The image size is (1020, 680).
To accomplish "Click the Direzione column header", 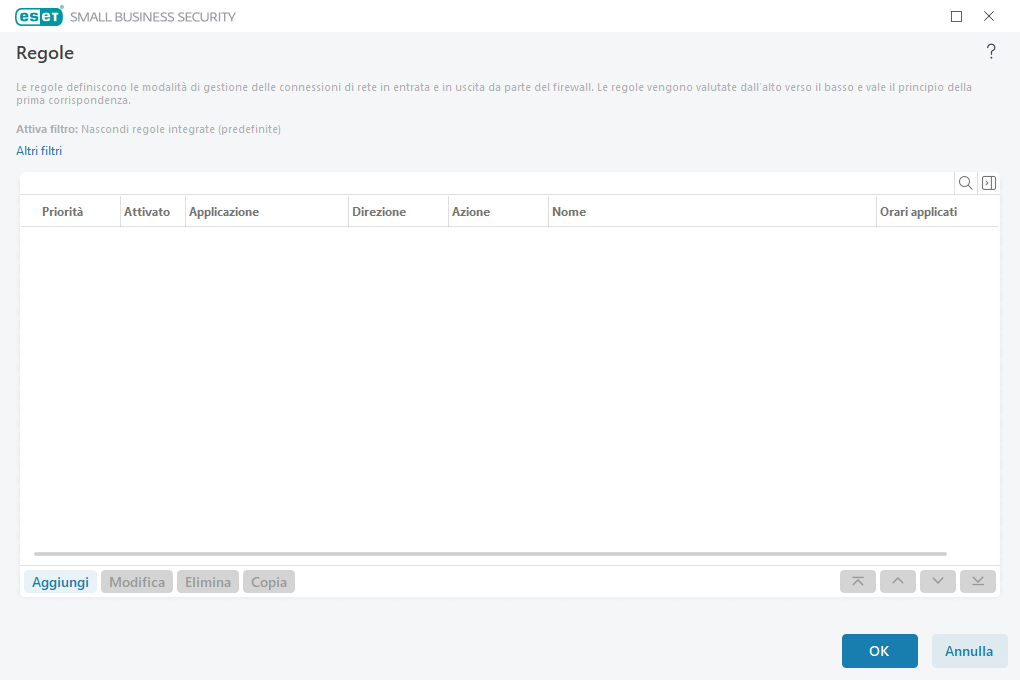I will click(x=378, y=211).
